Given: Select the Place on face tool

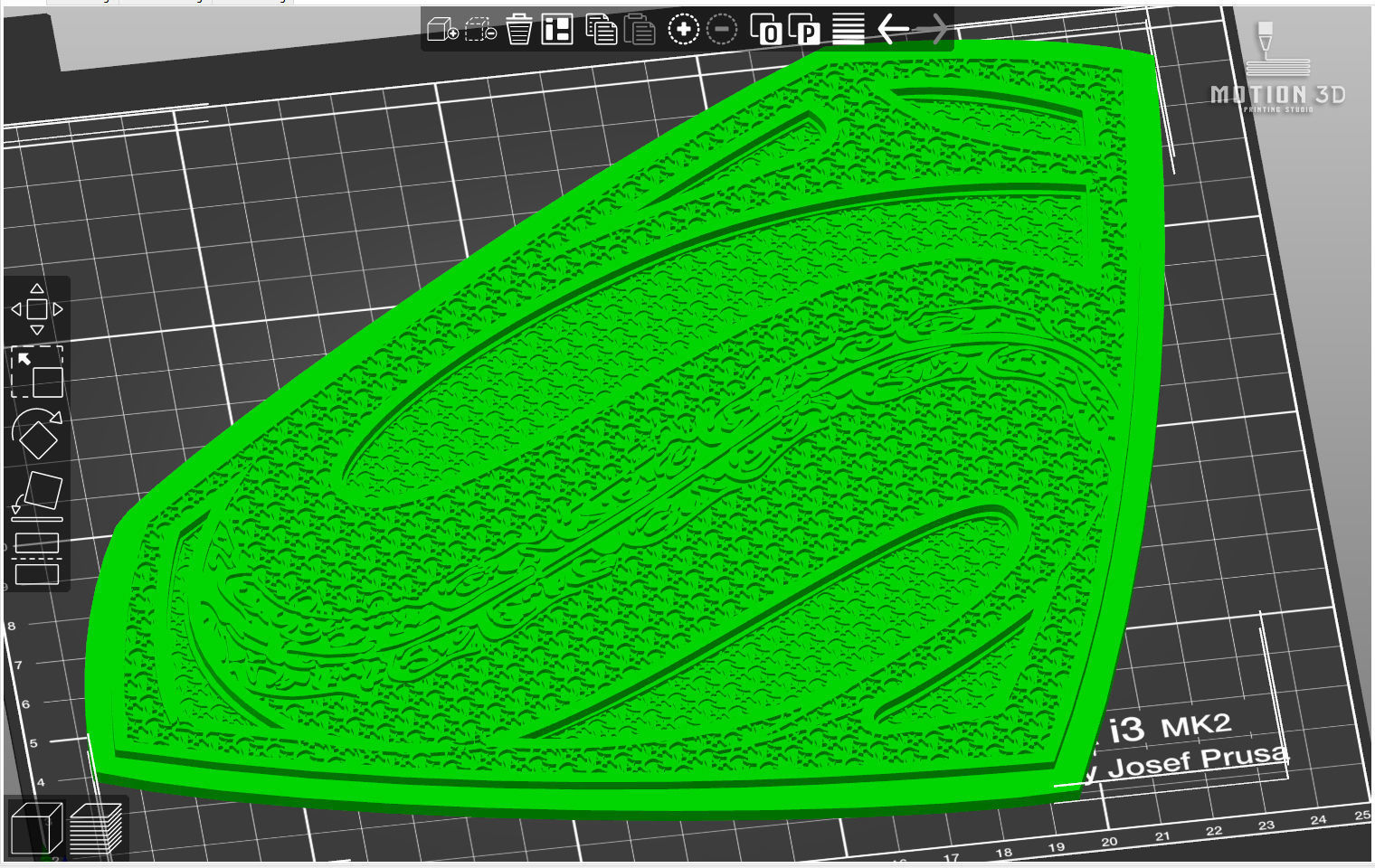Looking at the screenshot, I should (37, 496).
